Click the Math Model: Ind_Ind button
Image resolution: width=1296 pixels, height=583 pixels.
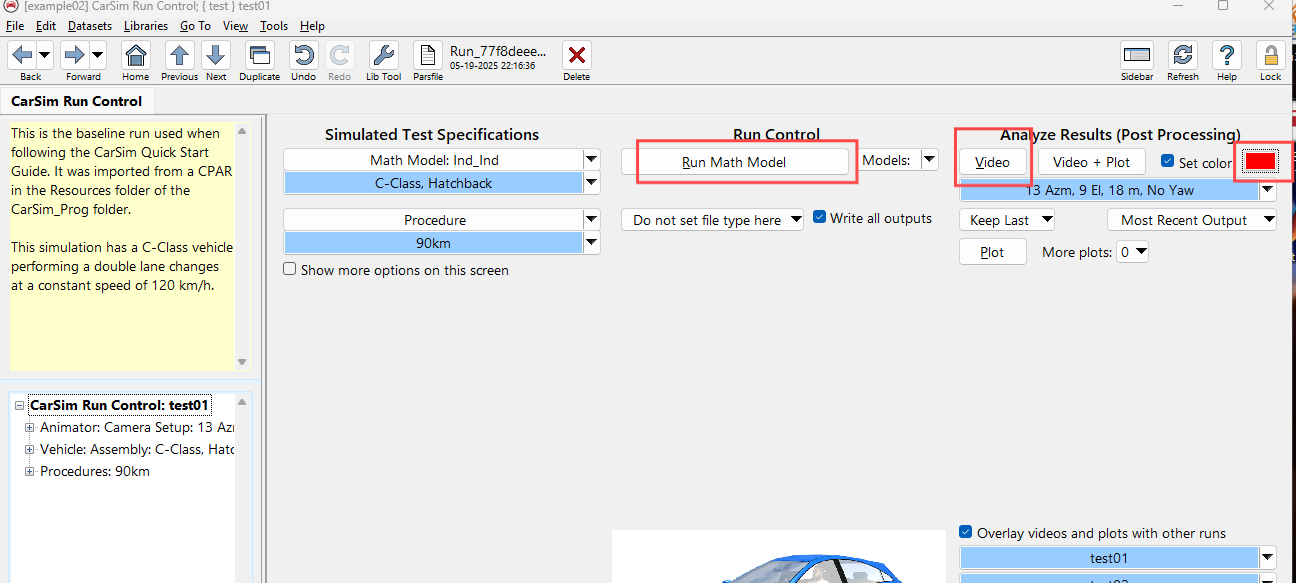[434, 160]
